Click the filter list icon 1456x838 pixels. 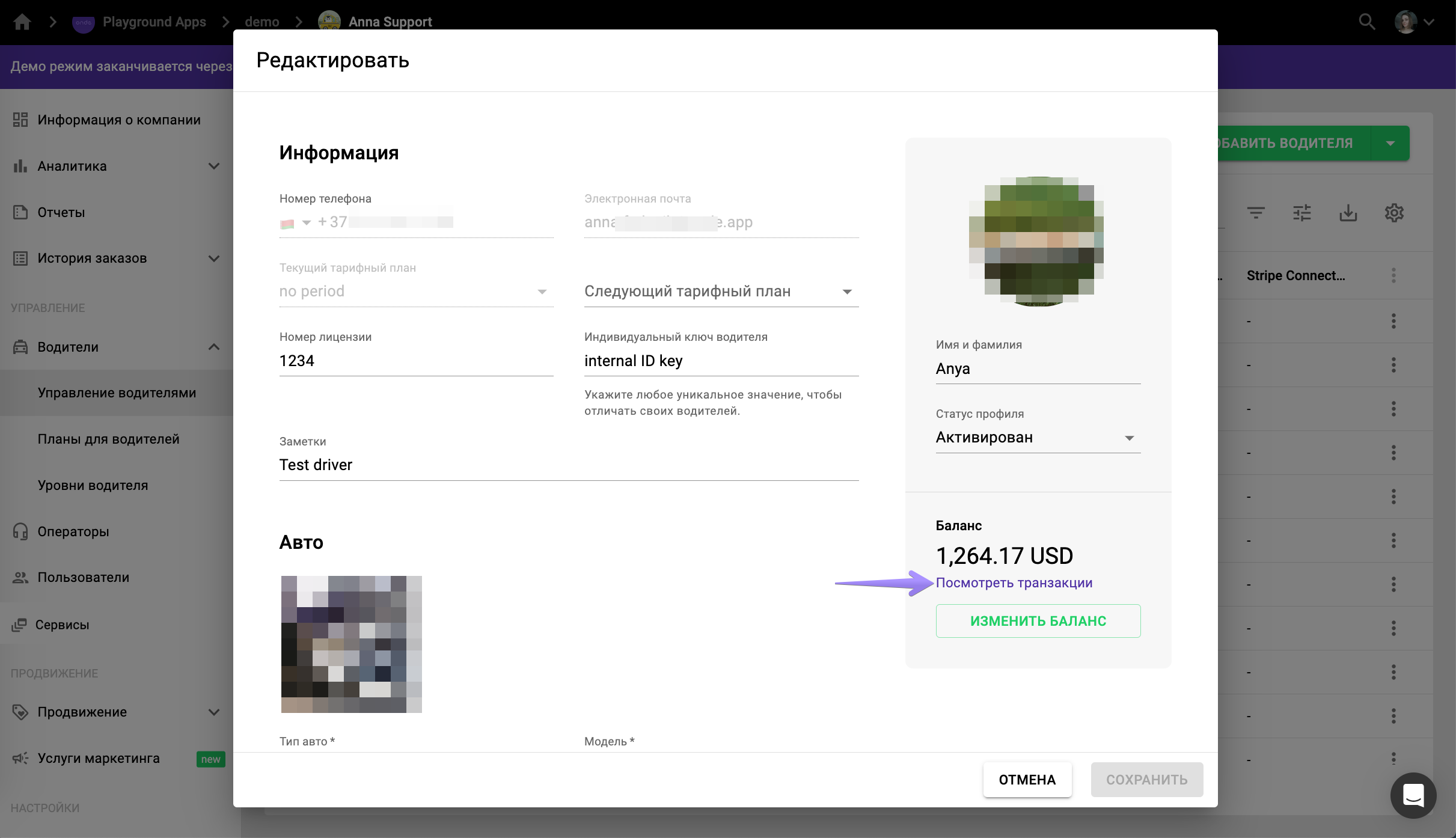point(1256,213)
